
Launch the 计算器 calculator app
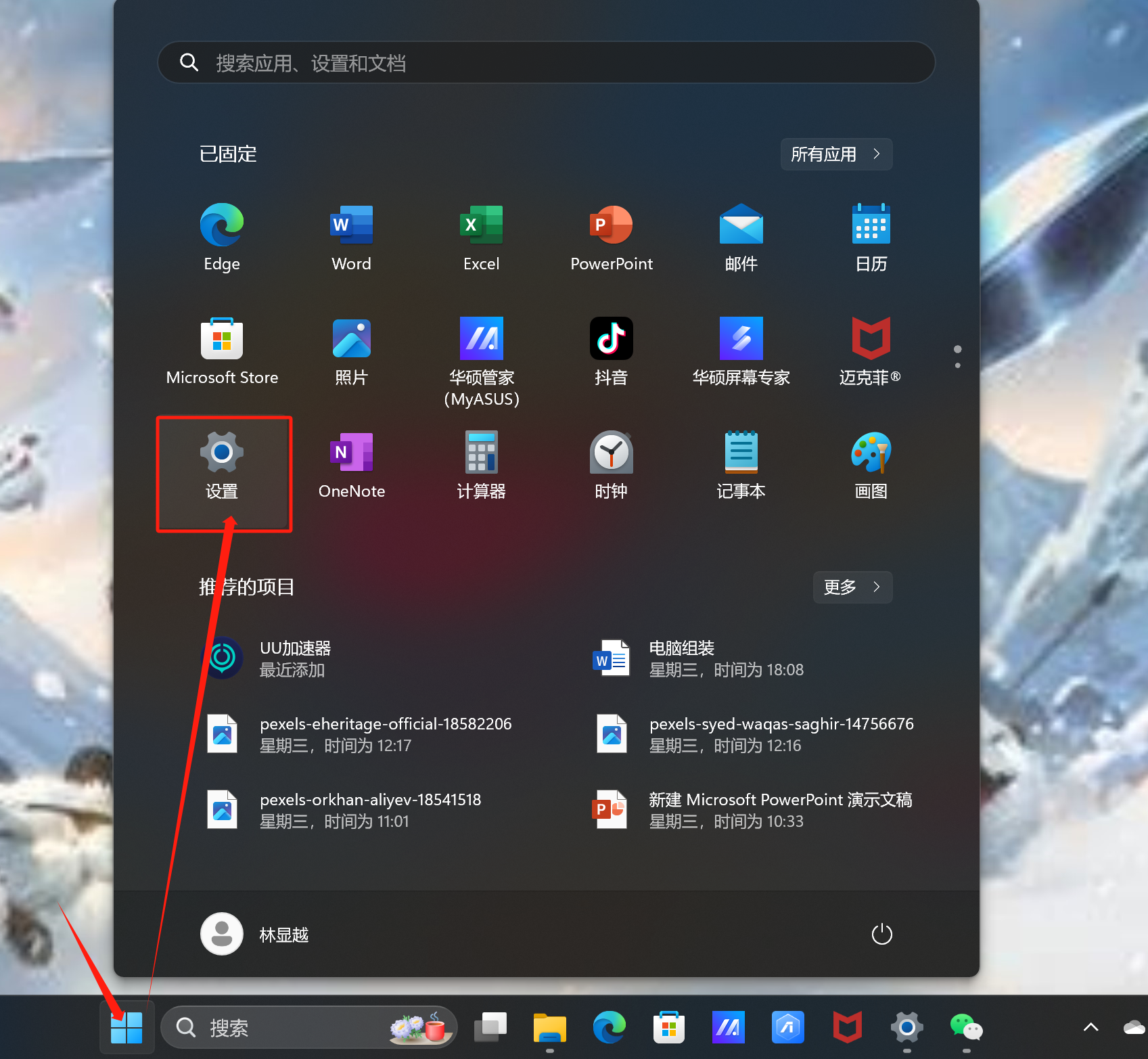point(481,465)
